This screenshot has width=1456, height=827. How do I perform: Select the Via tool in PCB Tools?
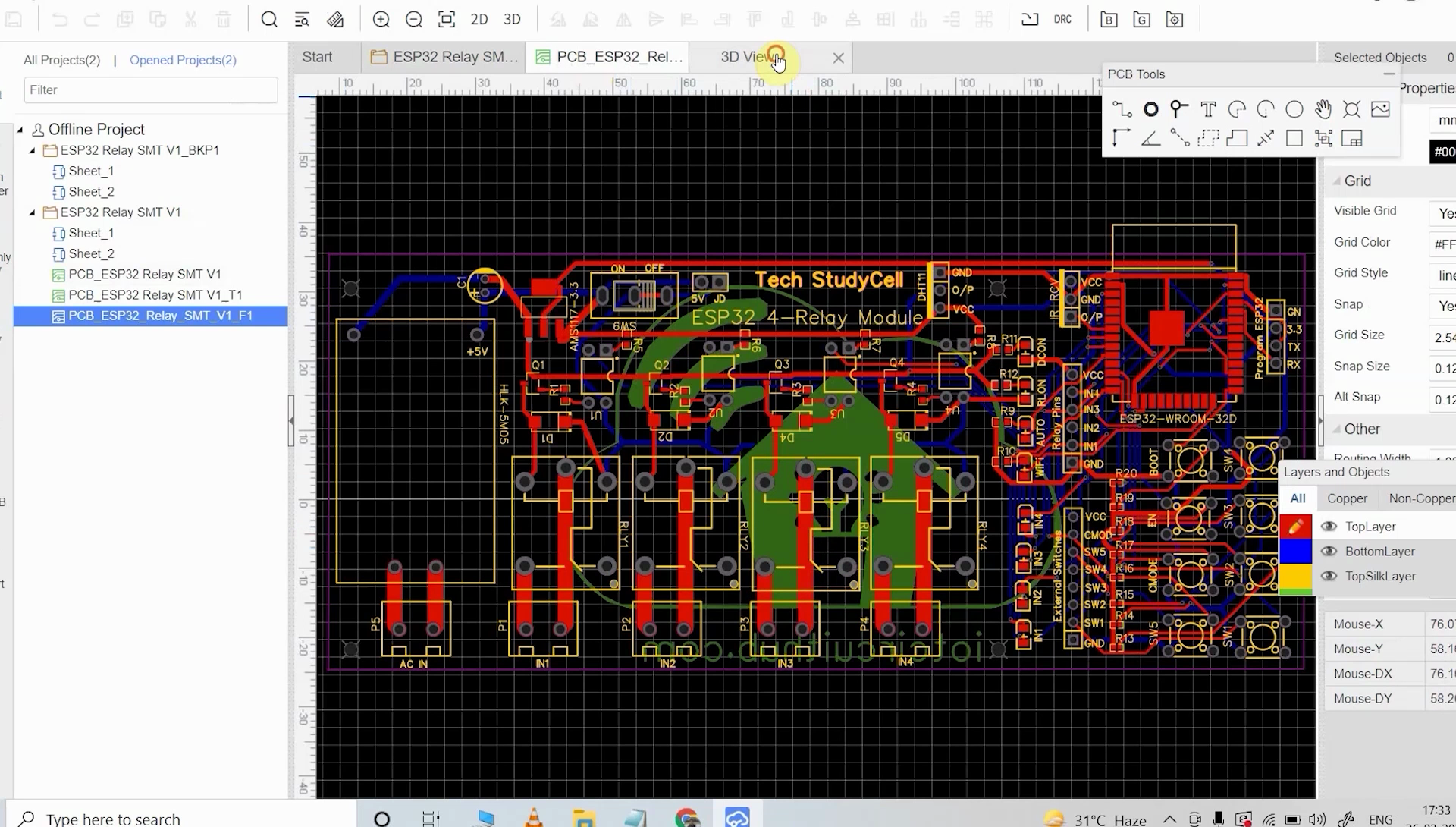tap(1150, 108)
